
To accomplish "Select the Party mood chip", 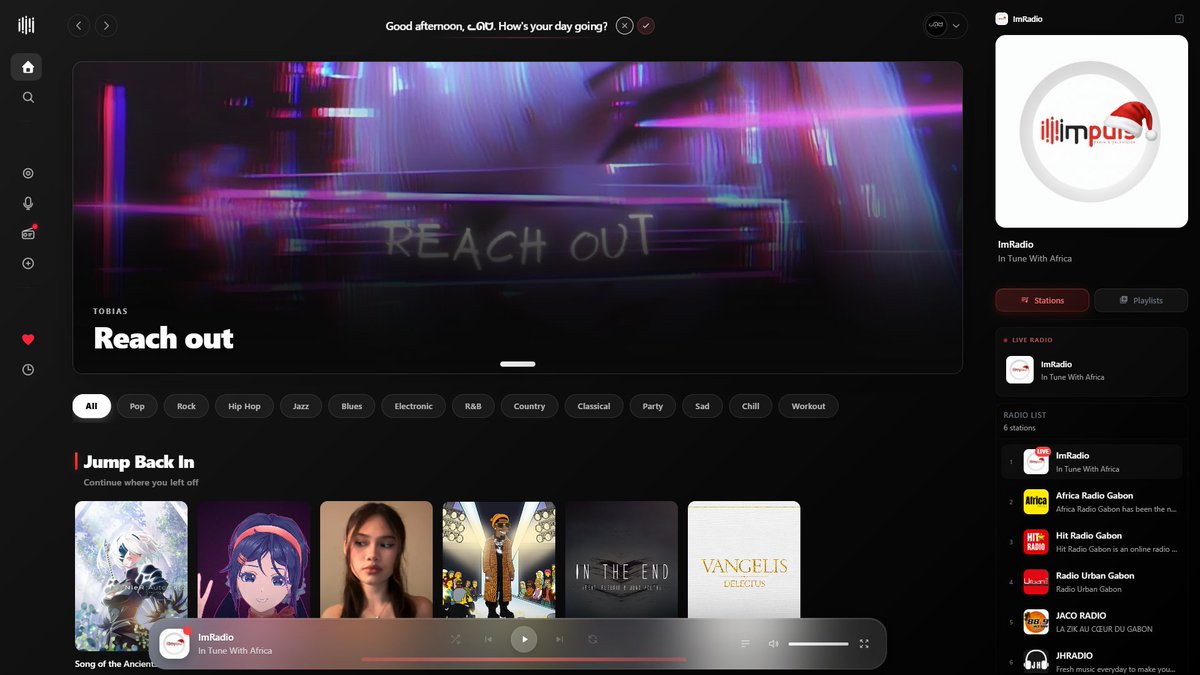I will click(x=653, y=406).
